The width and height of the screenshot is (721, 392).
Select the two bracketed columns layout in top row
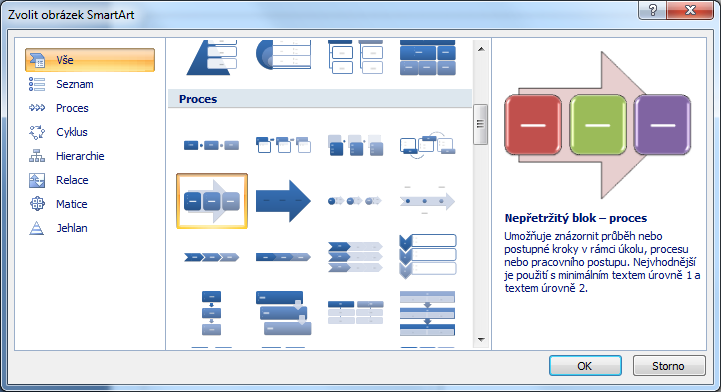click(355, 57)
